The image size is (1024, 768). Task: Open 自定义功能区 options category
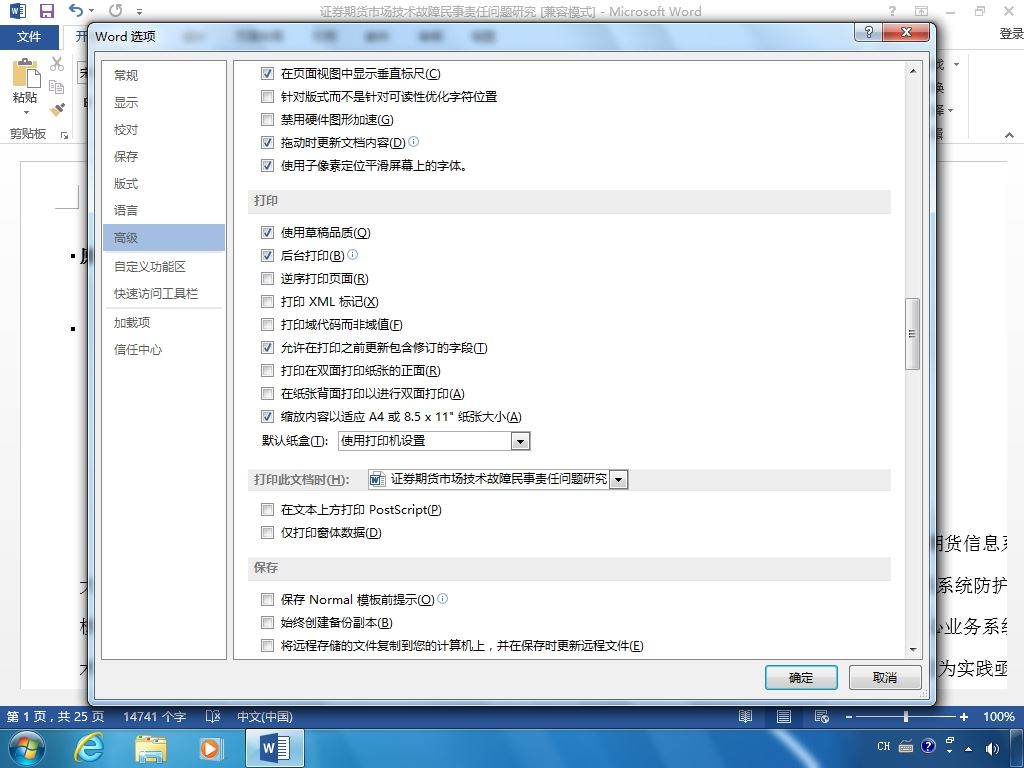163,266
